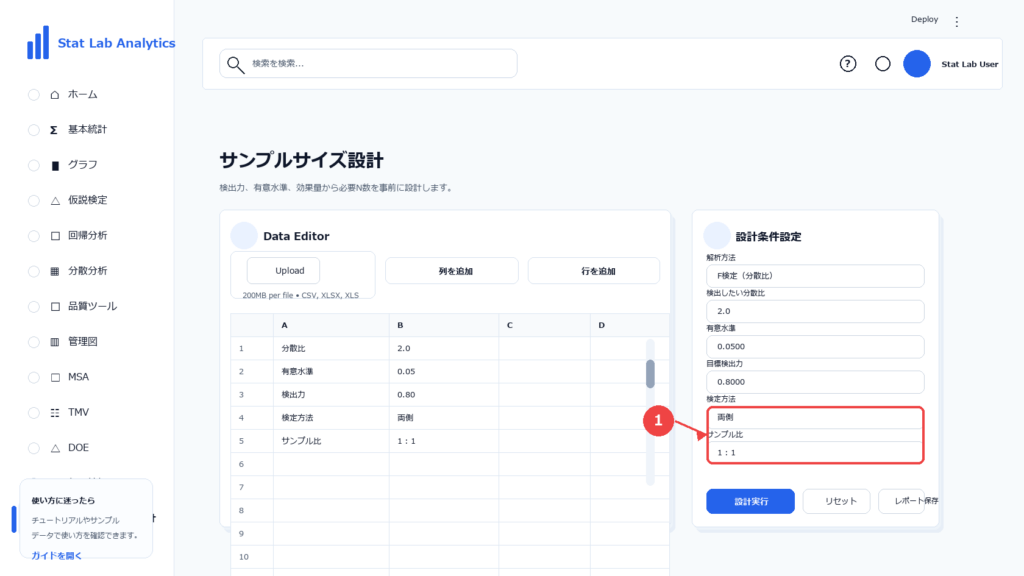Click the triangle icon beside 仮説検定

pyautogui.click(x=55, y=200)
